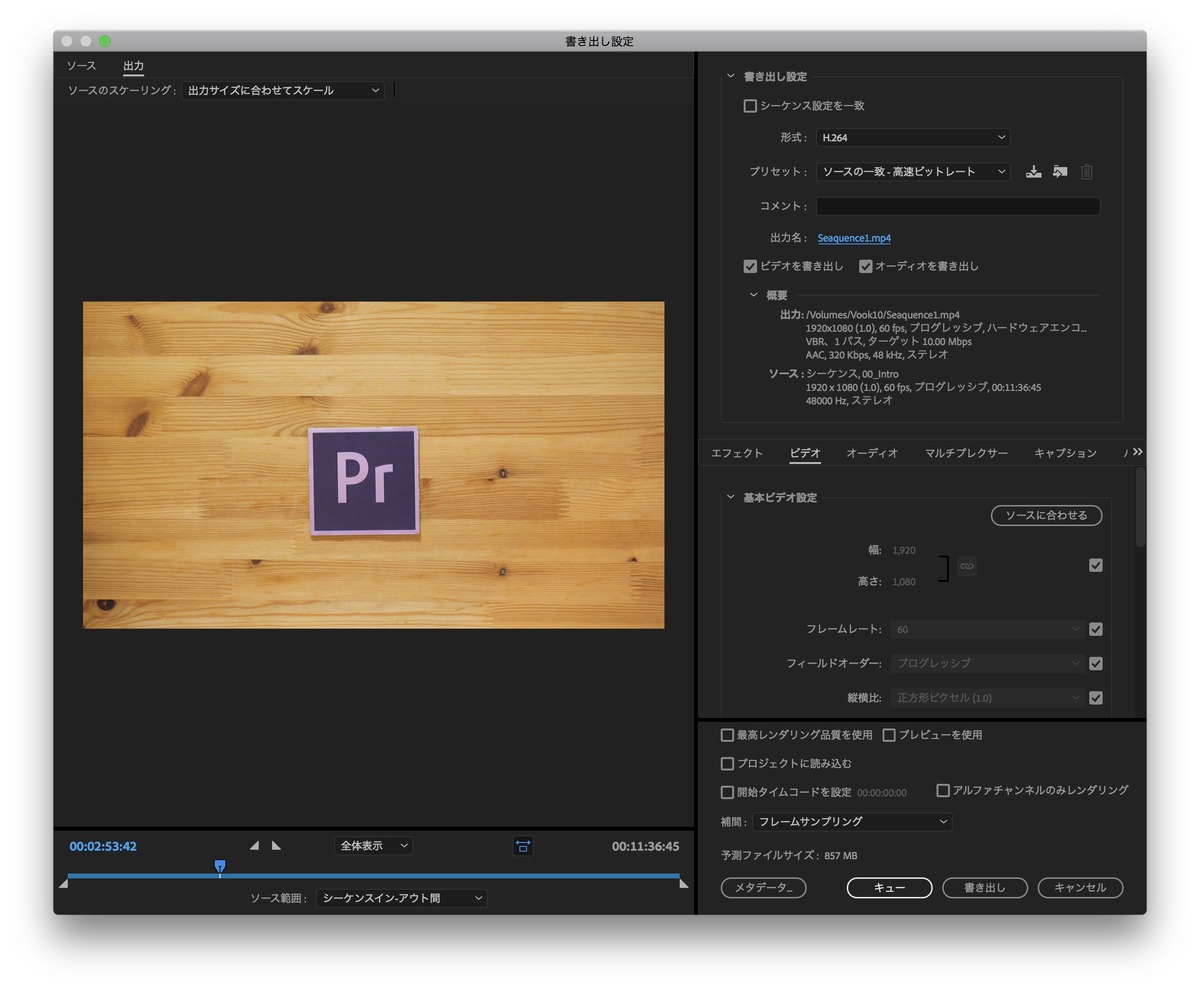Viewport: 1200px width, 991px height.
Task: Open the 形式 H.264 dropdown
Action: [x=913, y=138]
